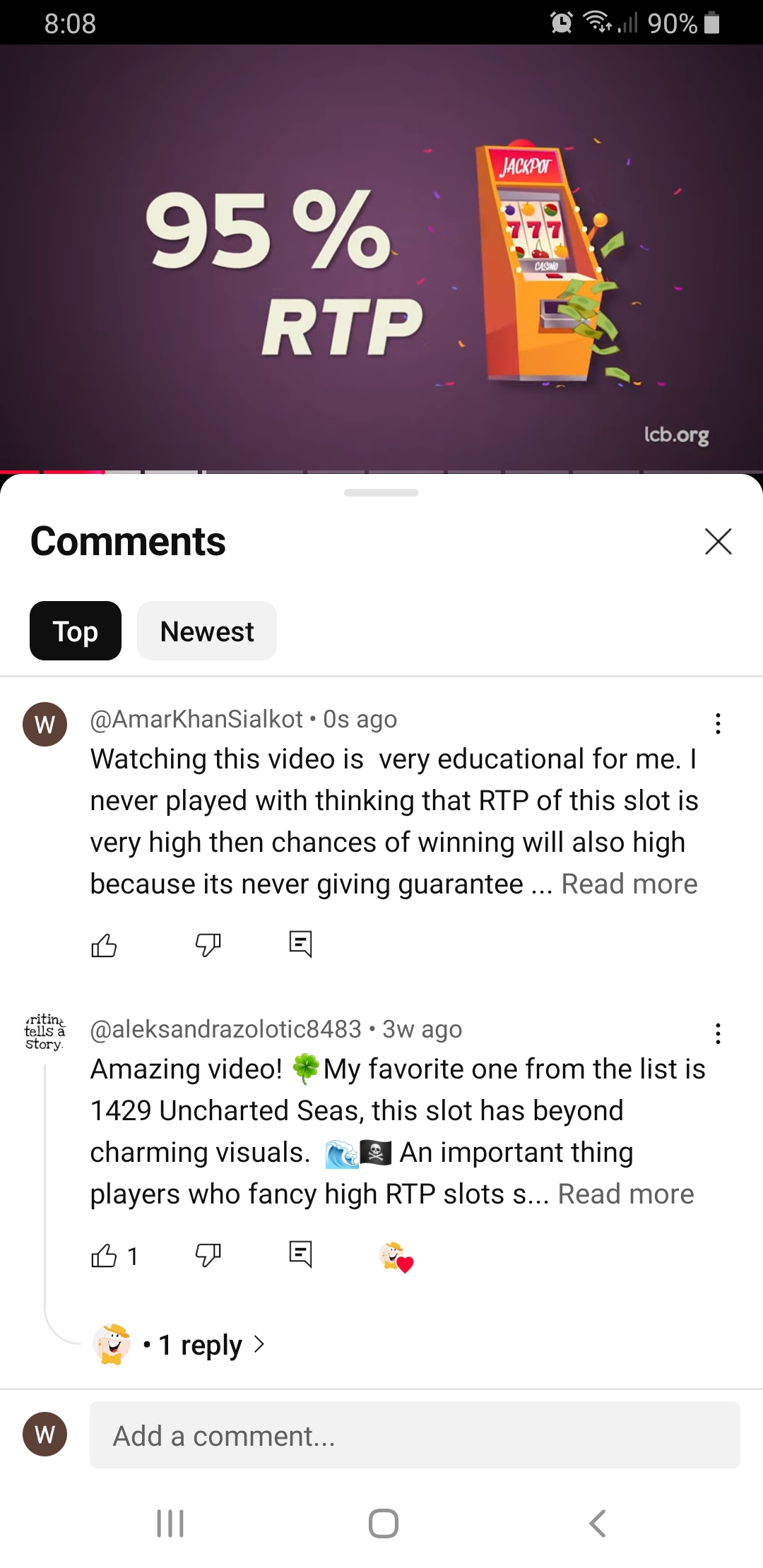Tap the 95% RTP video player
The image size is (763, 1568).
pos(381,258)
